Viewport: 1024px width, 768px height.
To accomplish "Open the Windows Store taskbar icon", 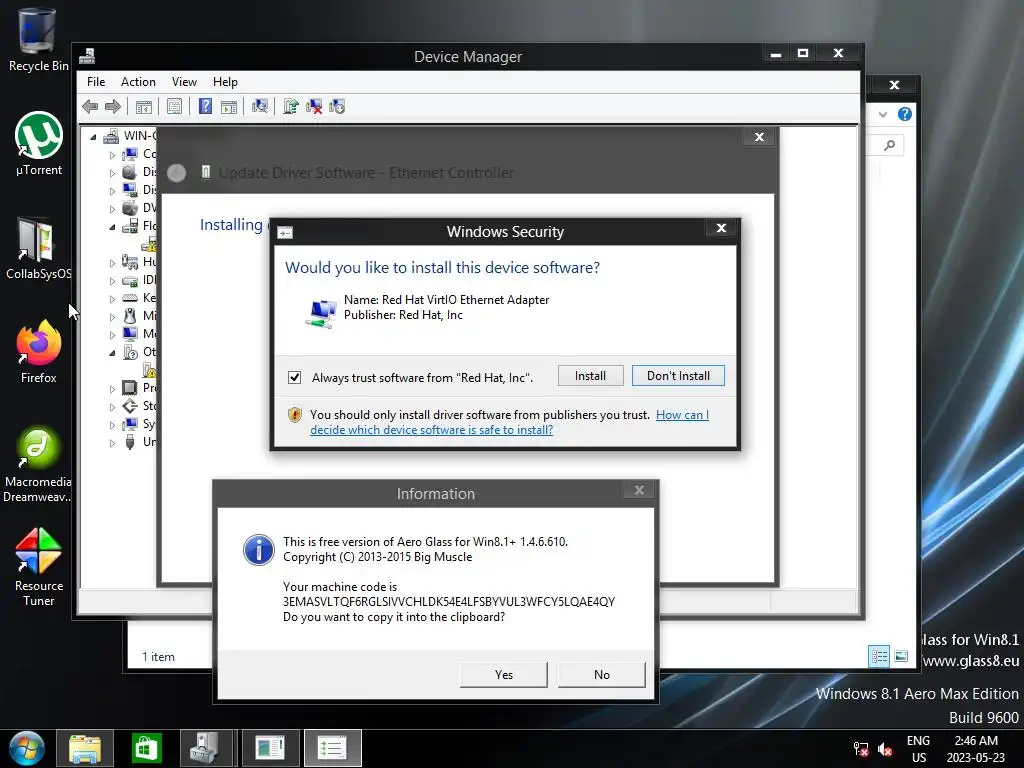I will [146, 748].
